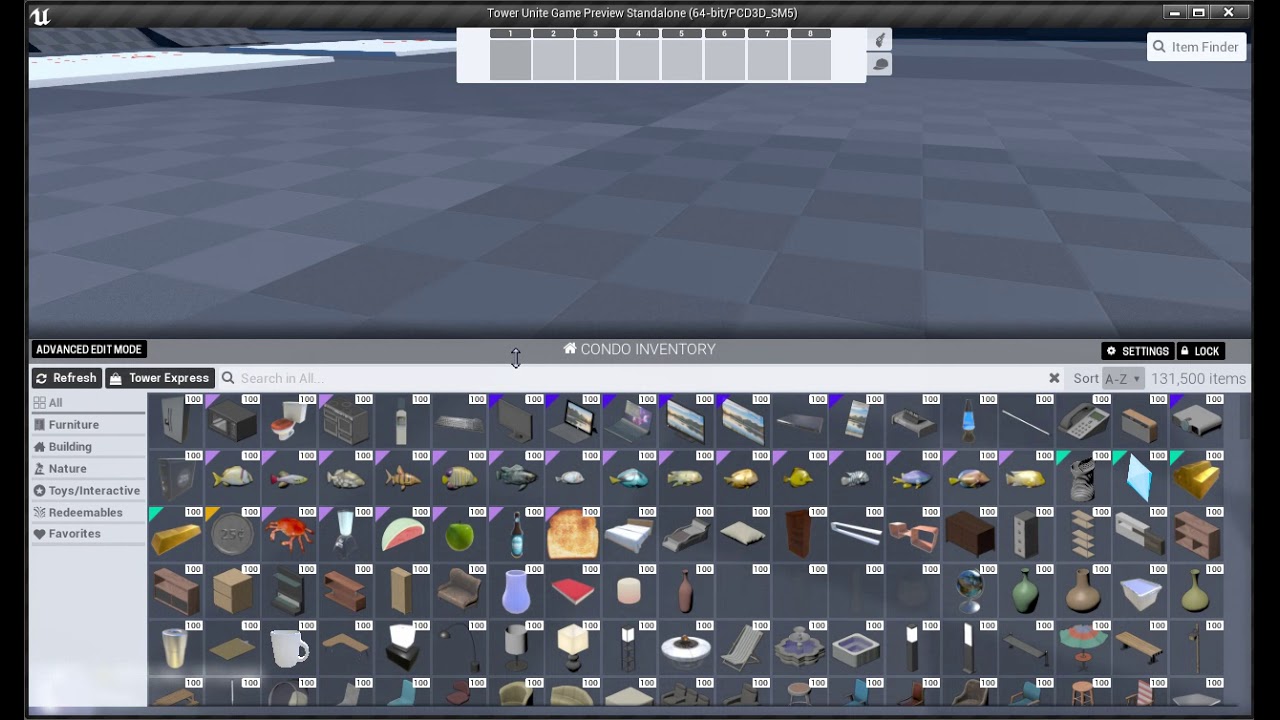Screen dimensions: 1280x720
Task: Choose the green apple item
Action: pos(460,535)
